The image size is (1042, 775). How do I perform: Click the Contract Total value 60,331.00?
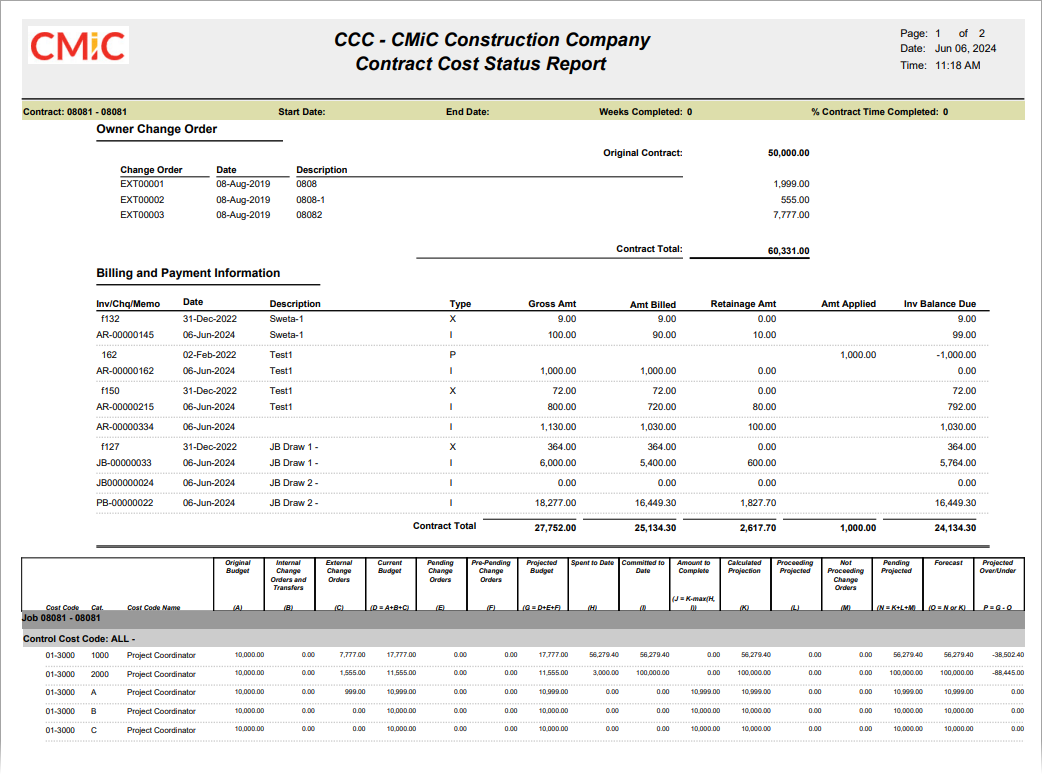click(788, 251)
